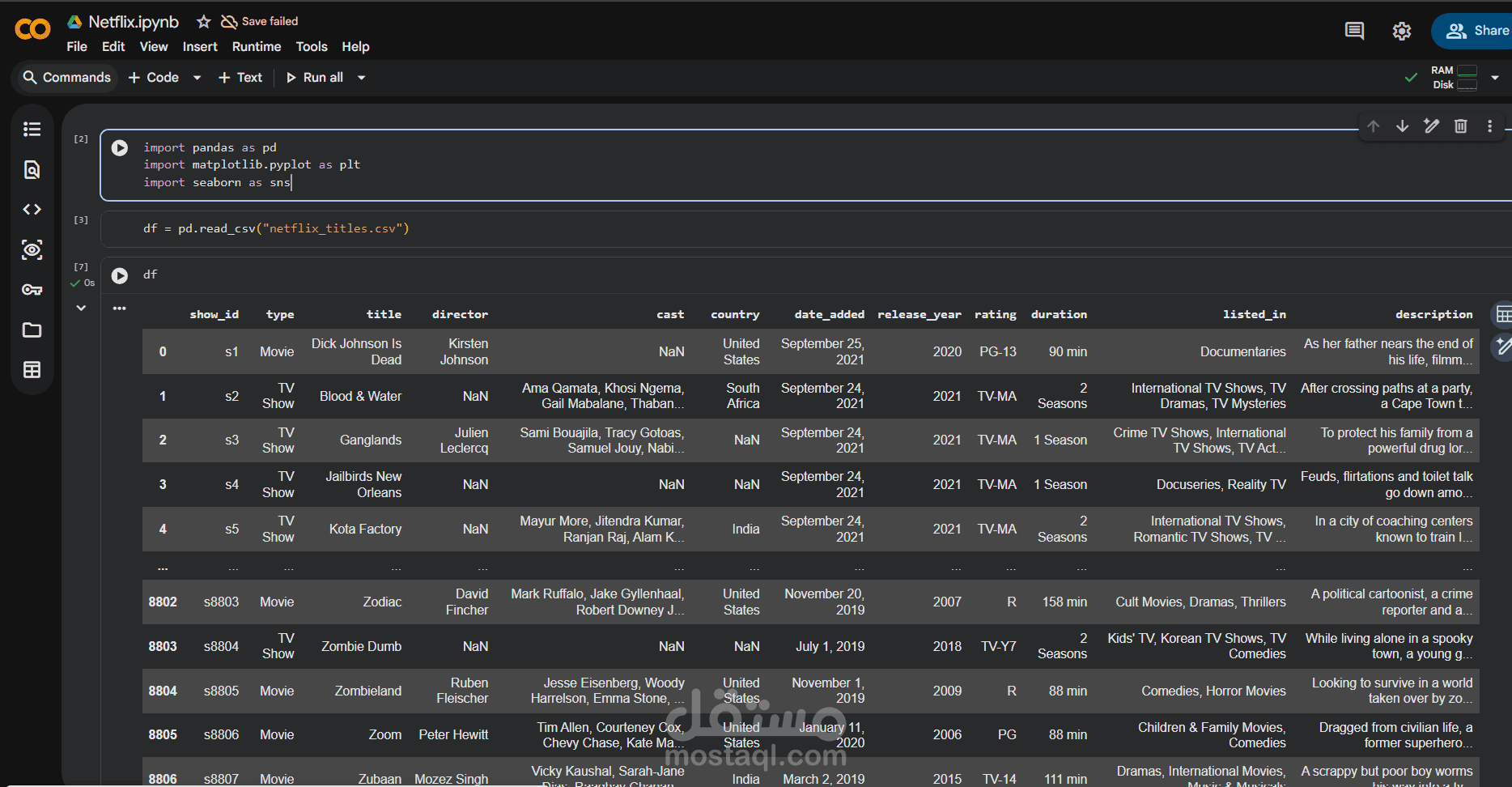The width and height of the screenshot is (1512, 787).
Task: Move the selected cell down
Action: [x=1403, y=126]
